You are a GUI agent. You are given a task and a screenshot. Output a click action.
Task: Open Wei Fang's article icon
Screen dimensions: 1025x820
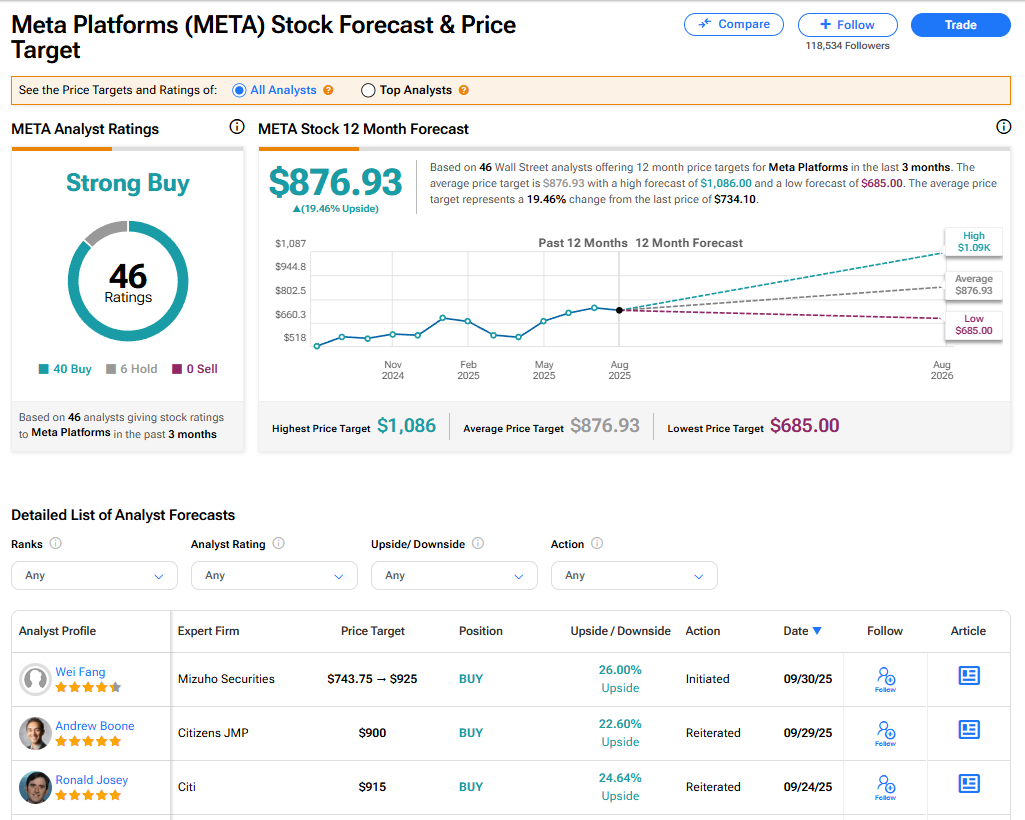pyautogui.click(x=968, y=676)
